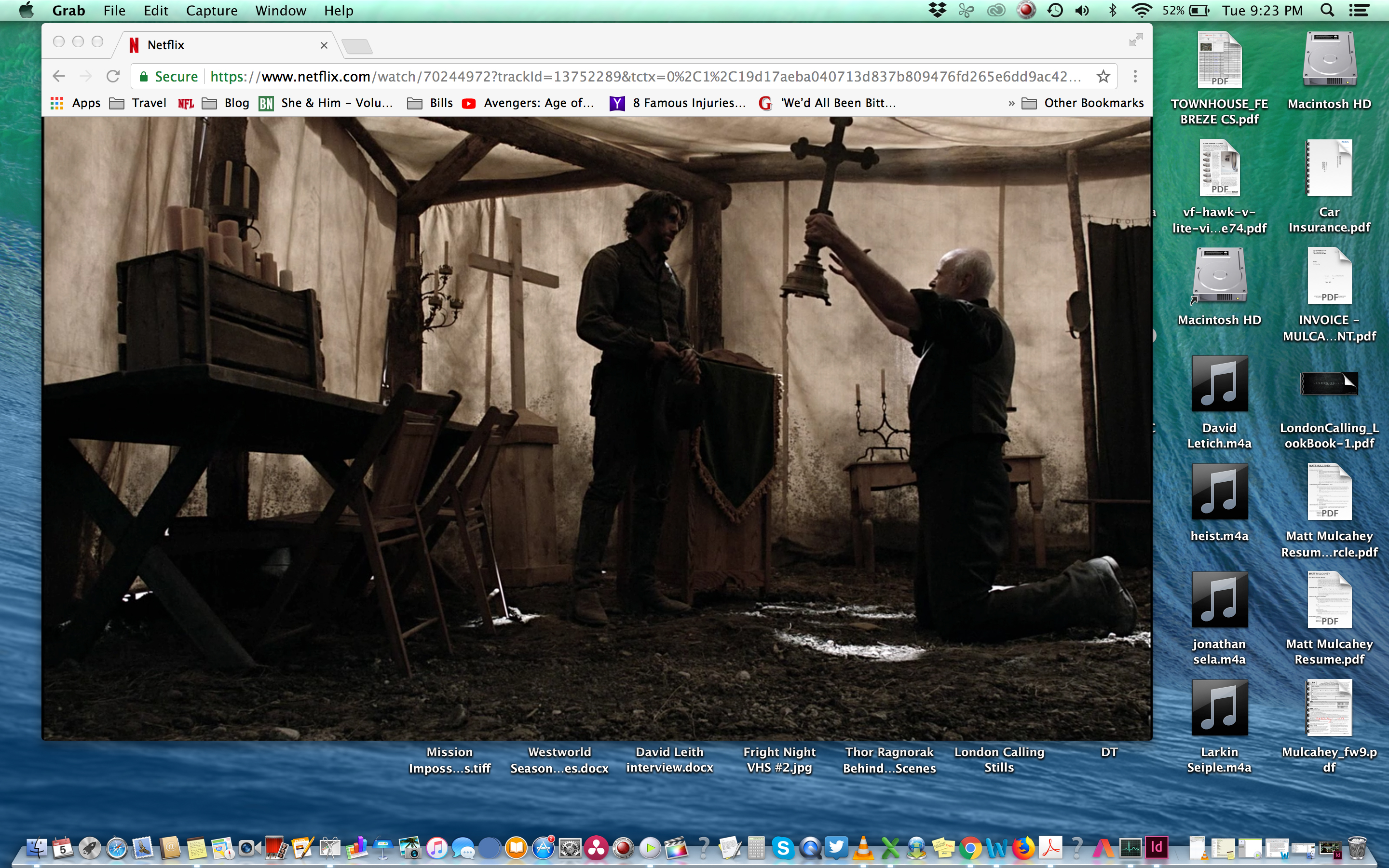1389x868 pixels.
Task: Open the Dropbox menu bar icon
Action: (937, 10)
